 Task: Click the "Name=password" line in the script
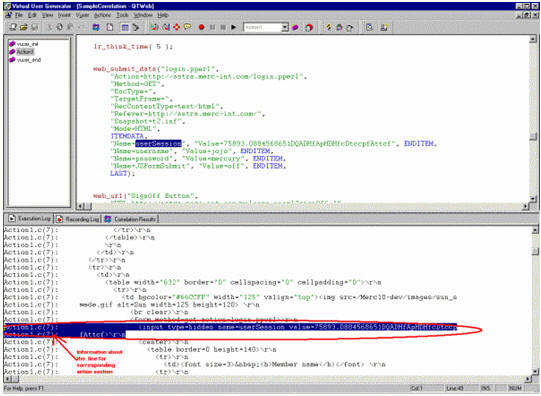[x=198, y=159]
